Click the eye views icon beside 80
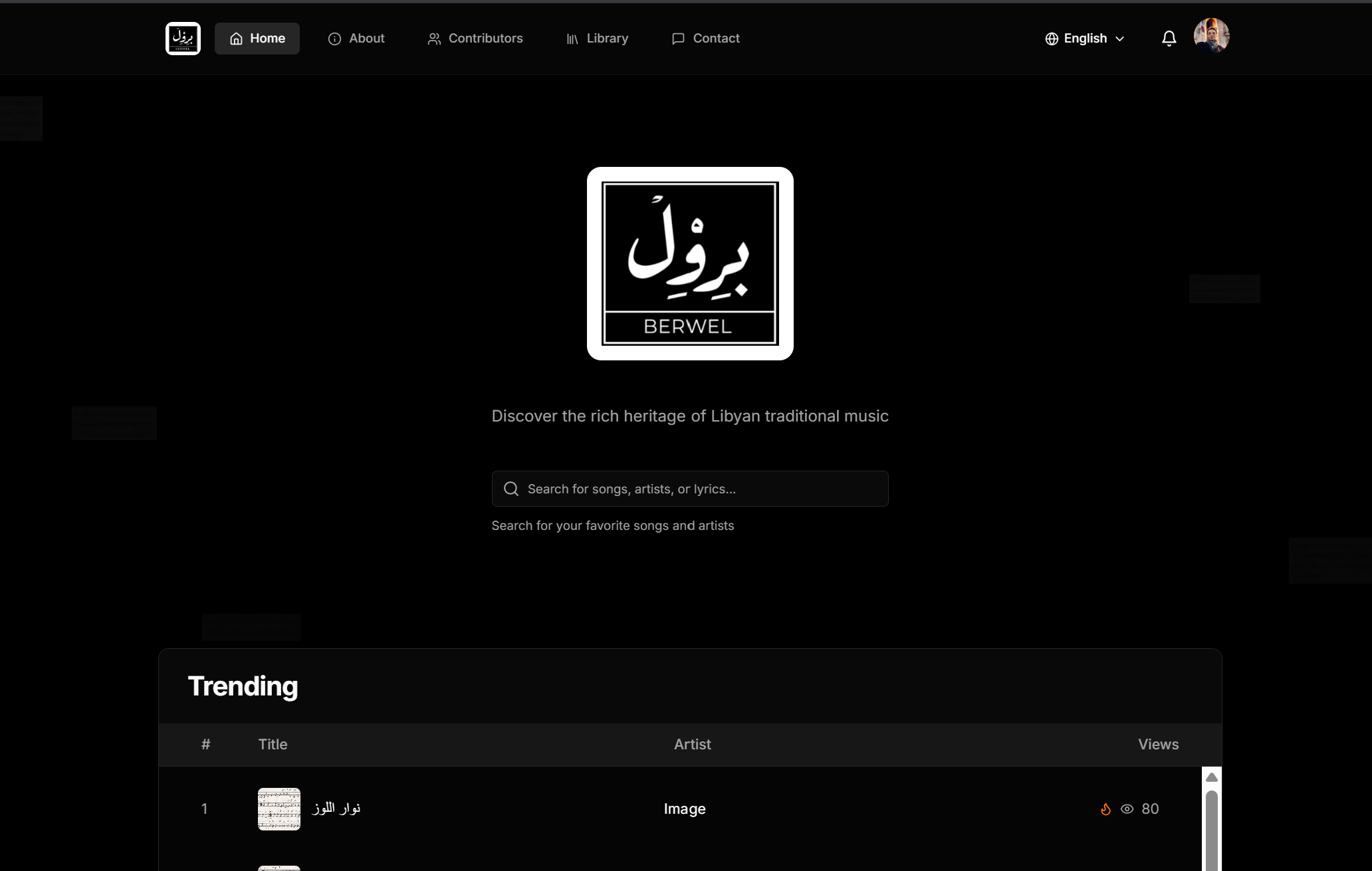The image size is (1372, 871). pos(1127,809)
